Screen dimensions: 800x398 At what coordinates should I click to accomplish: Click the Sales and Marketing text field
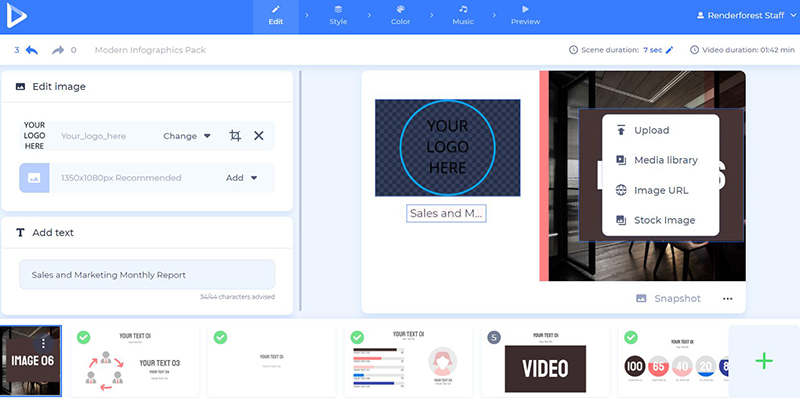147,275
